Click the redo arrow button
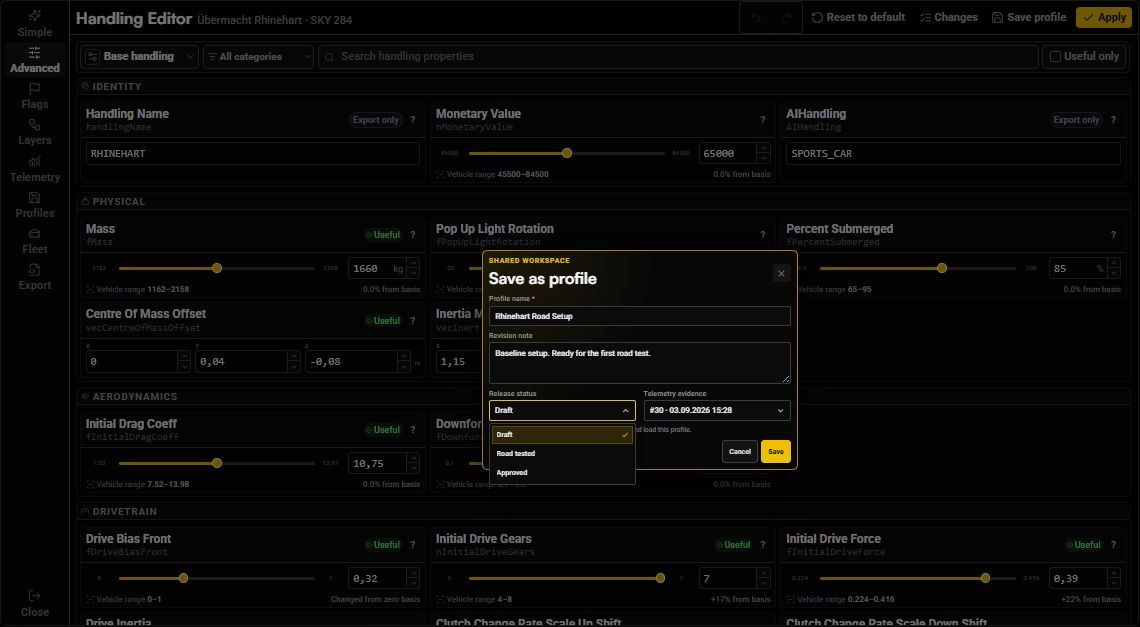The image size is (1140, 627). point(786,17)
